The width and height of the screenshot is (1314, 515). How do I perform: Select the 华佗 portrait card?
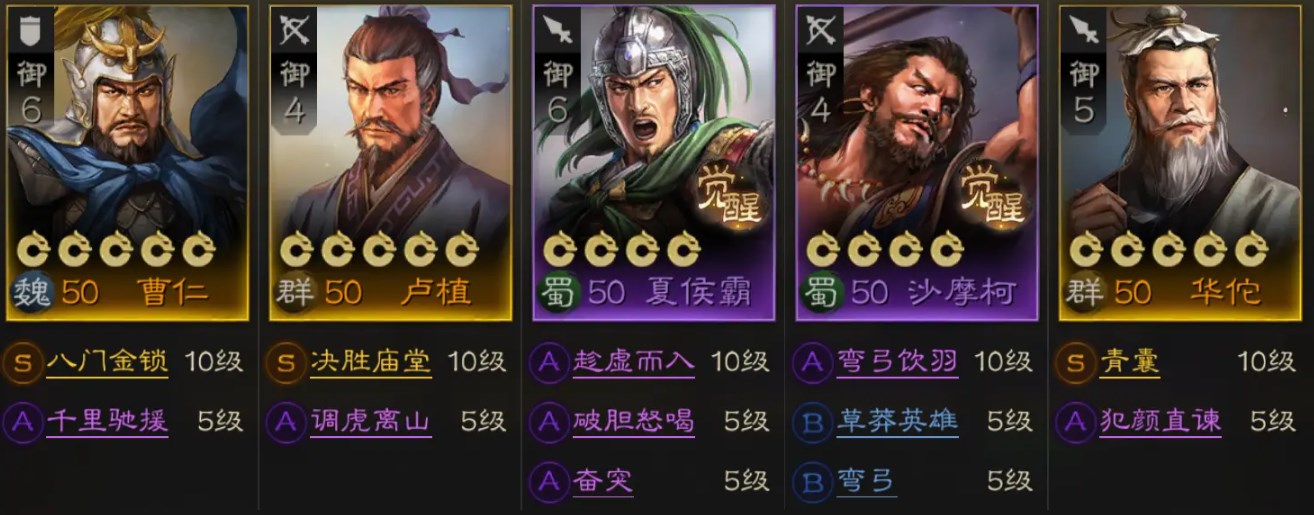pyautogui.click(x=1182, y=162)
